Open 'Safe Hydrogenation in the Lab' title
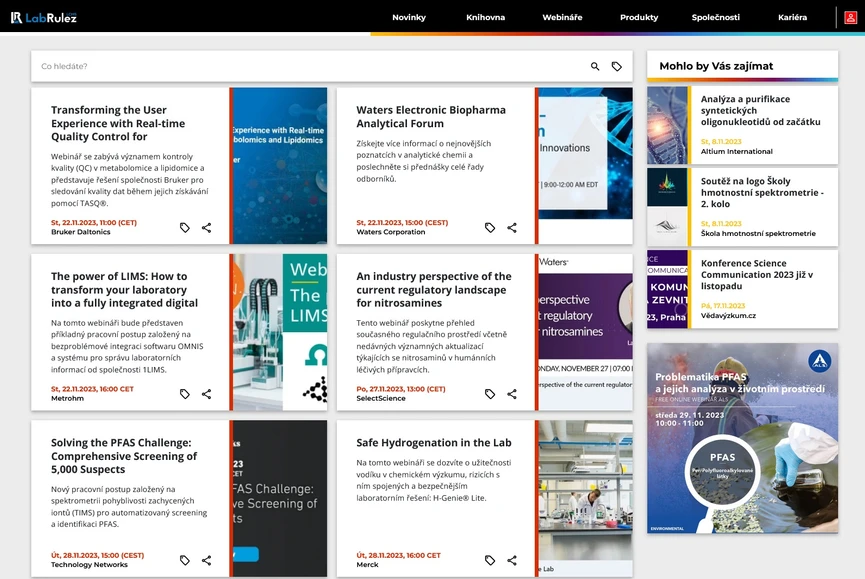This screenshot has width=865, height=579. coord(434,443)
